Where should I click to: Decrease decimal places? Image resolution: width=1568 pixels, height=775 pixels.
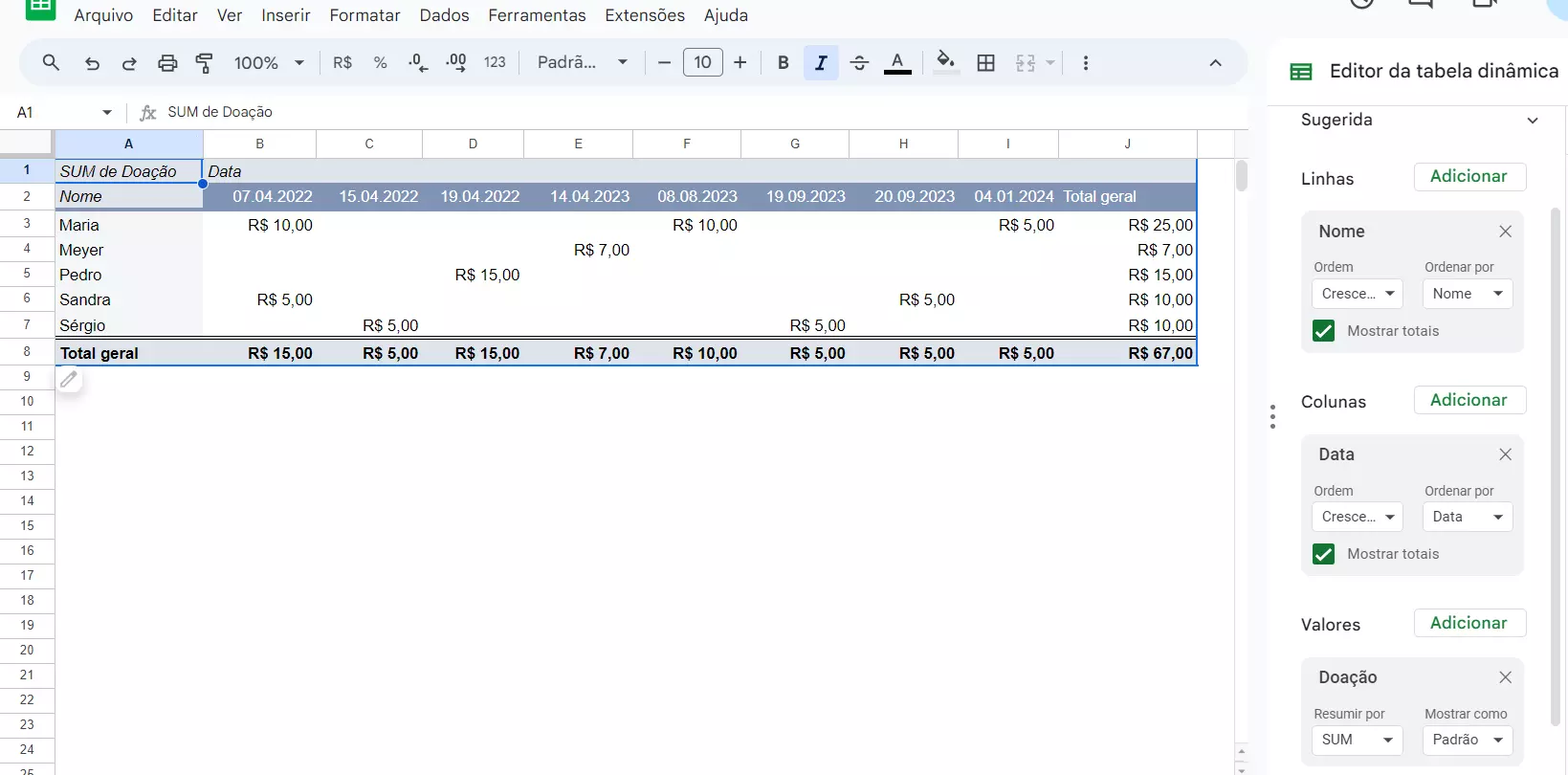[418, 63]
